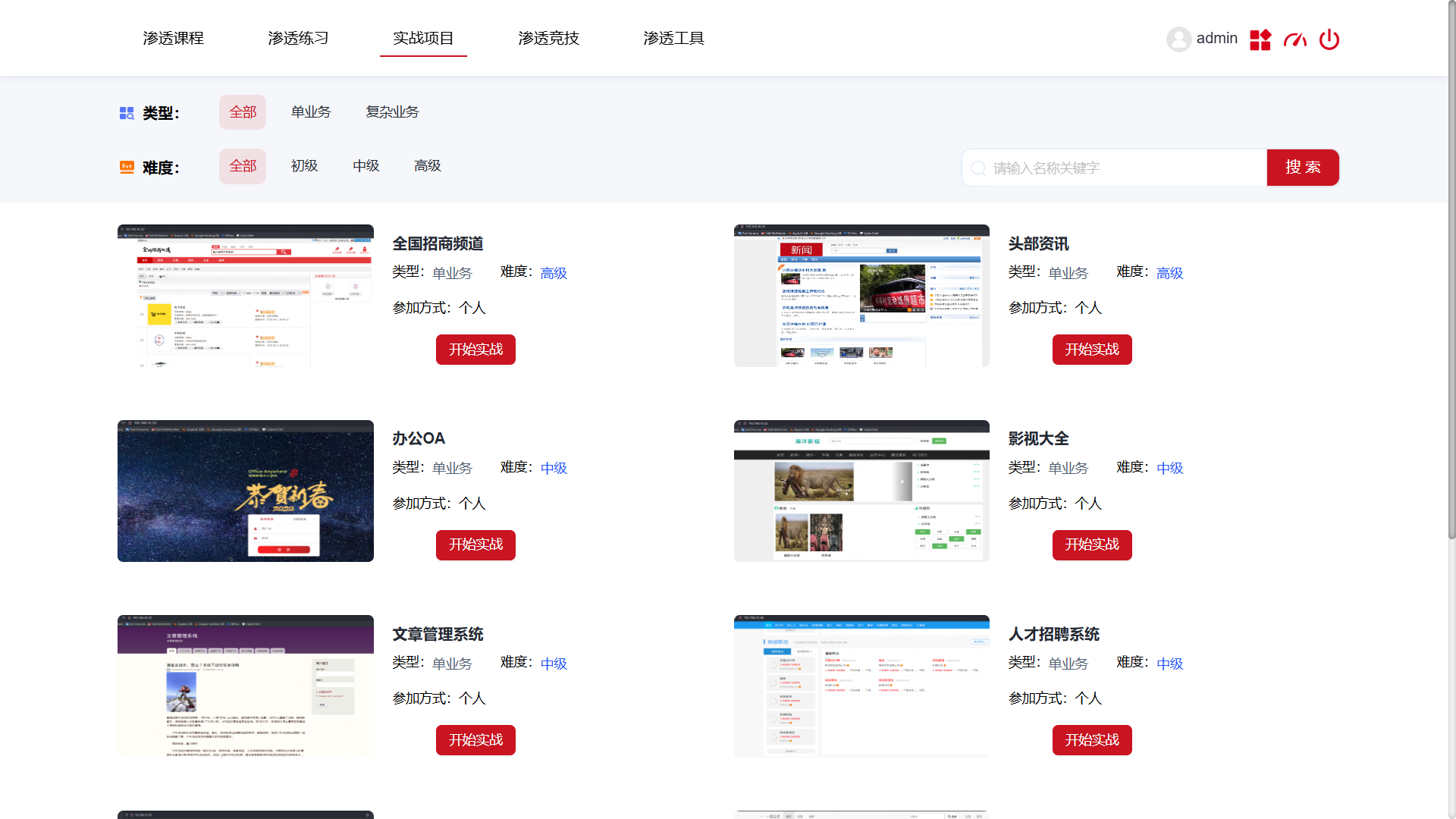Image resolution: width=1456 pixels, height=819 pixels.
Task: Select 全部 in the 难度 filter
Action: point(243,166)
